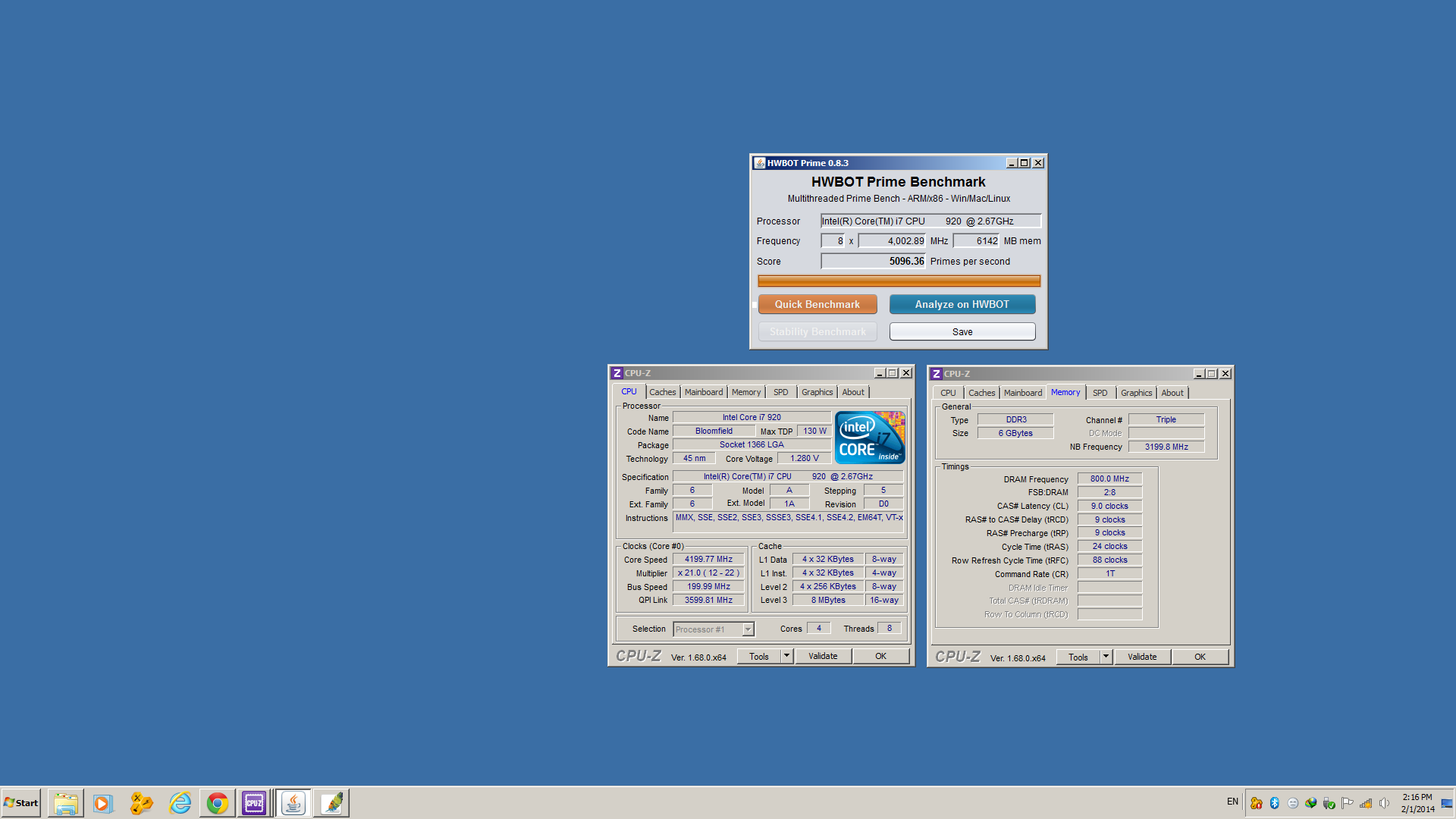This screenshot has height=819, width=1456.
Task: Run the Quick Benchmark
Action: tap(817, 304)
